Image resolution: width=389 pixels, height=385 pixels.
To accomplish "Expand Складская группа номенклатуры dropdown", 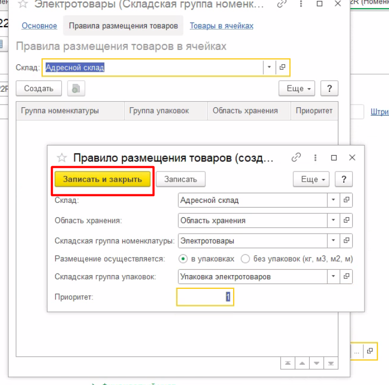I will [333, 241].
